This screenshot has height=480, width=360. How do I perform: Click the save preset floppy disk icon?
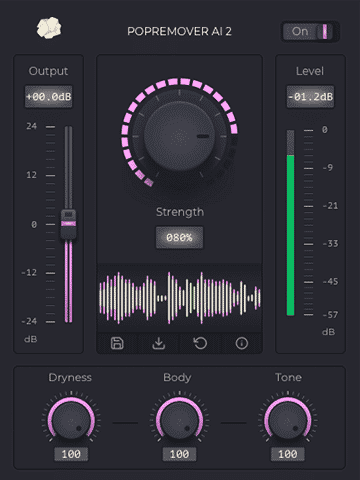click(117, 343)
